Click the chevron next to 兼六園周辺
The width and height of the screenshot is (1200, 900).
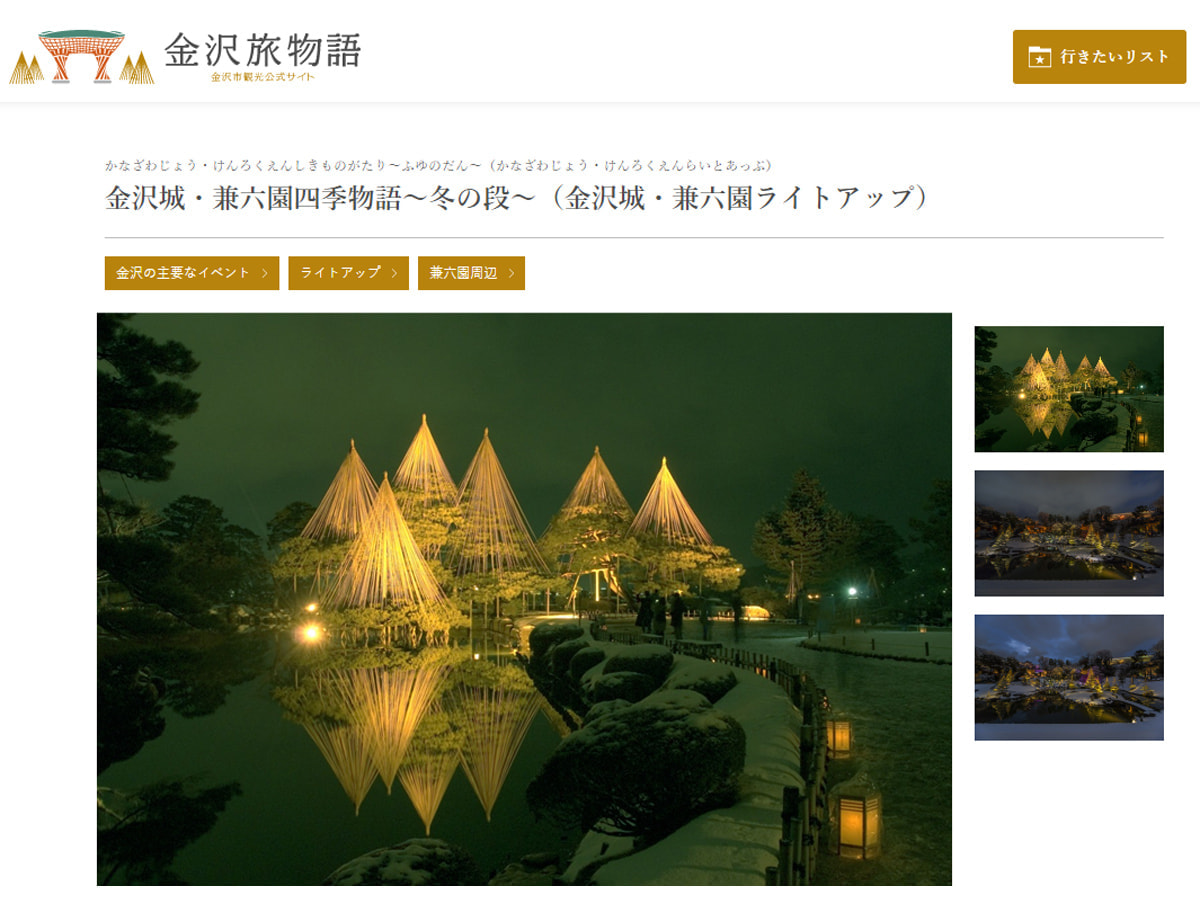[x=511, y=273]
